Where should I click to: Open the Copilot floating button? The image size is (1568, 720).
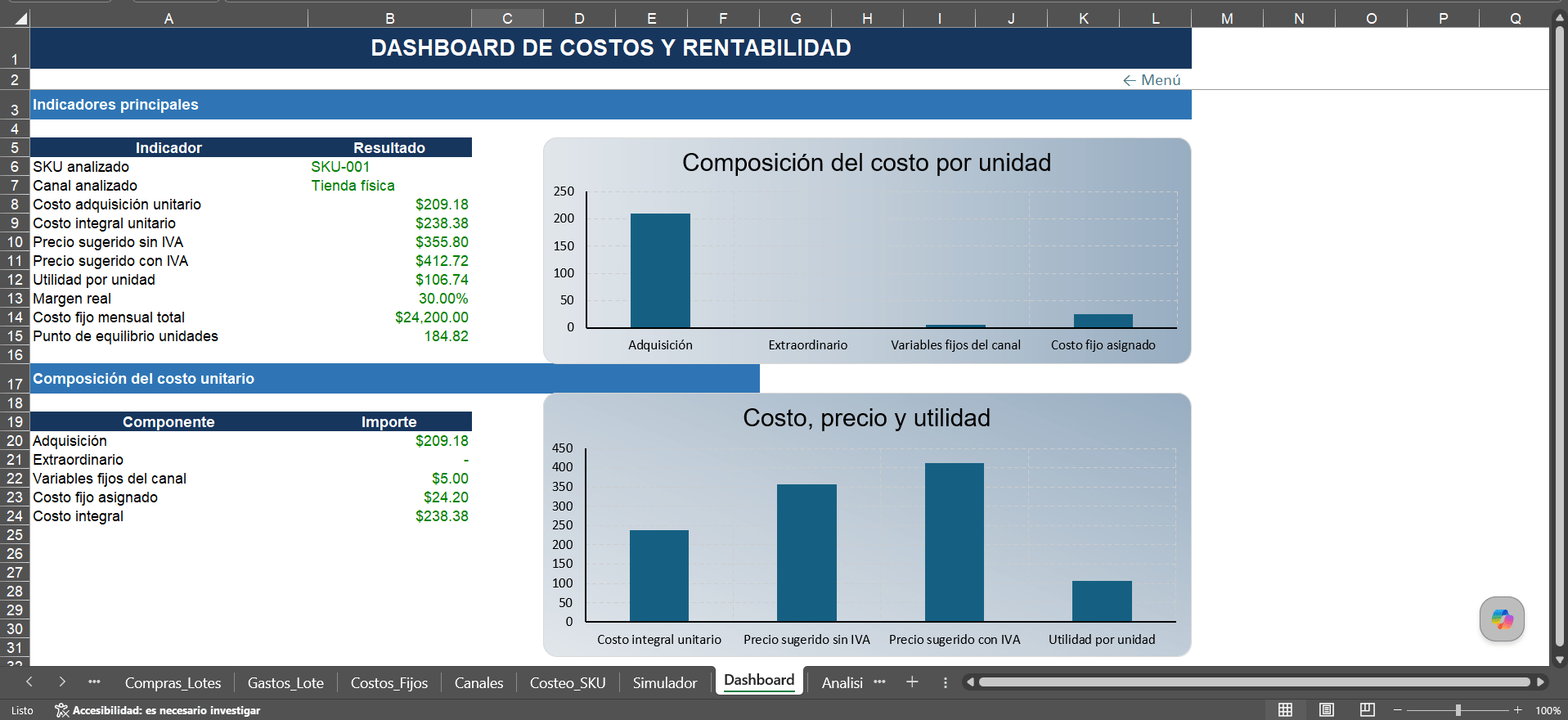coord(1502,619)
